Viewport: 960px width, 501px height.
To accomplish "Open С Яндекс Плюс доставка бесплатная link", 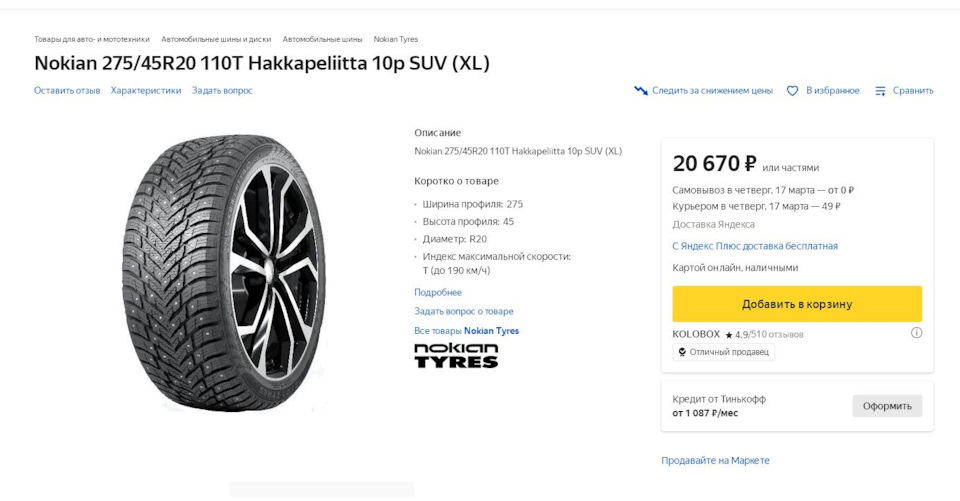I will pyautogui.click(x=755, y=246).
